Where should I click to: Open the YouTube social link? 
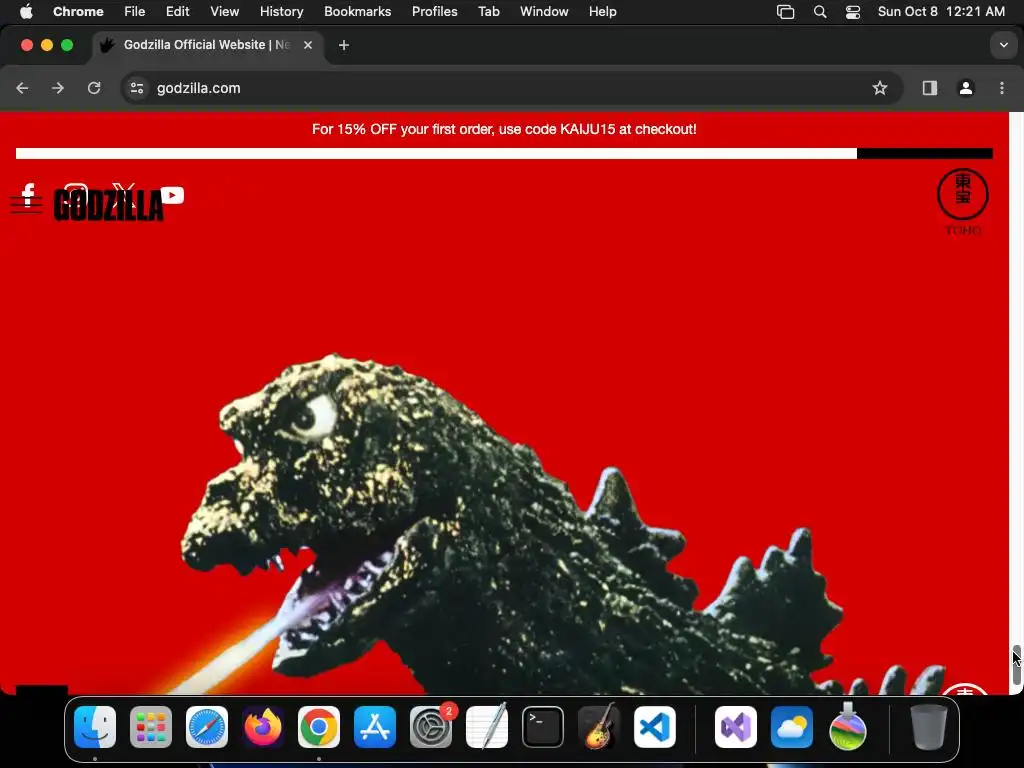[172, 195]
